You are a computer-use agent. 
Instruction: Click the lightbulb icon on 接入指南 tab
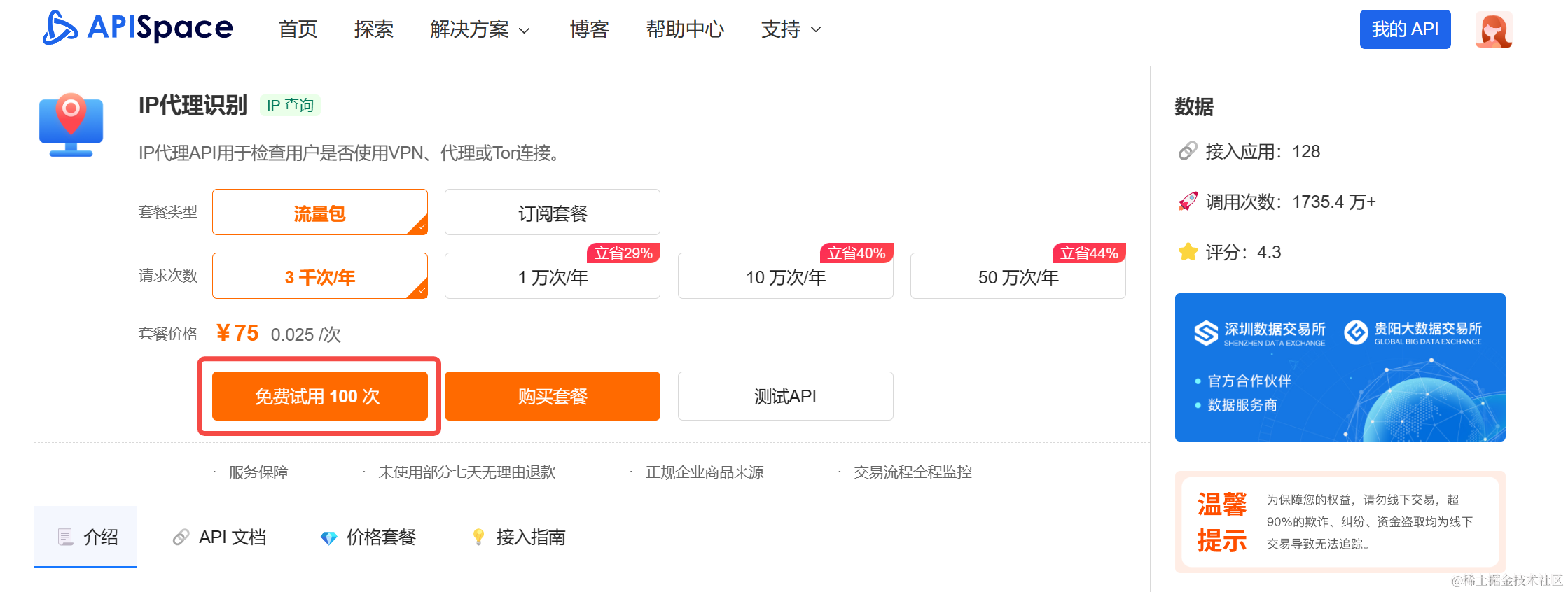479,537
